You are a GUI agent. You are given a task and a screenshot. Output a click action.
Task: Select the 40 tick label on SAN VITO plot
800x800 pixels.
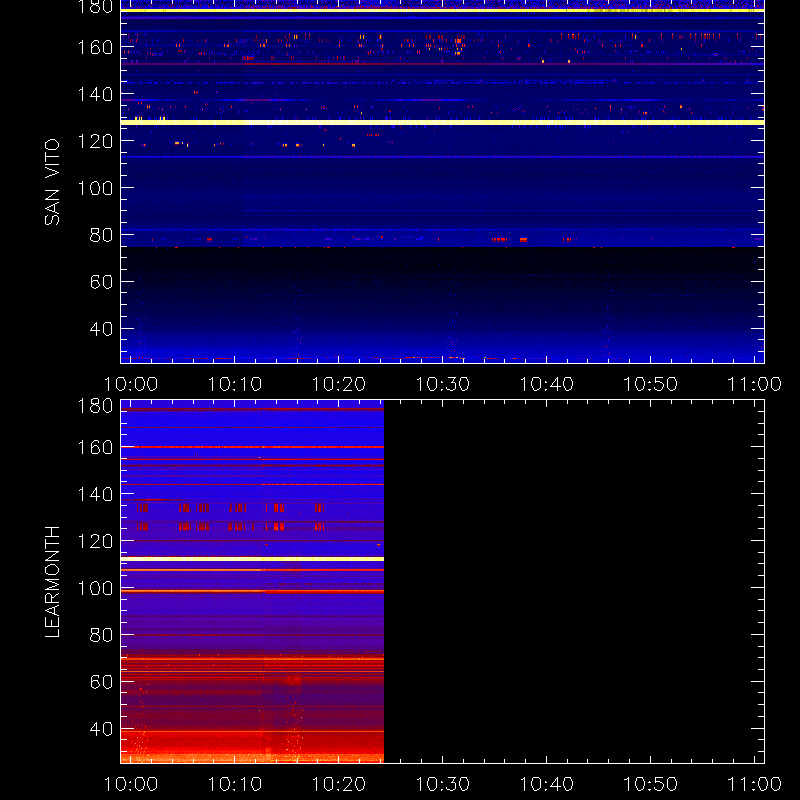[101, 329]
